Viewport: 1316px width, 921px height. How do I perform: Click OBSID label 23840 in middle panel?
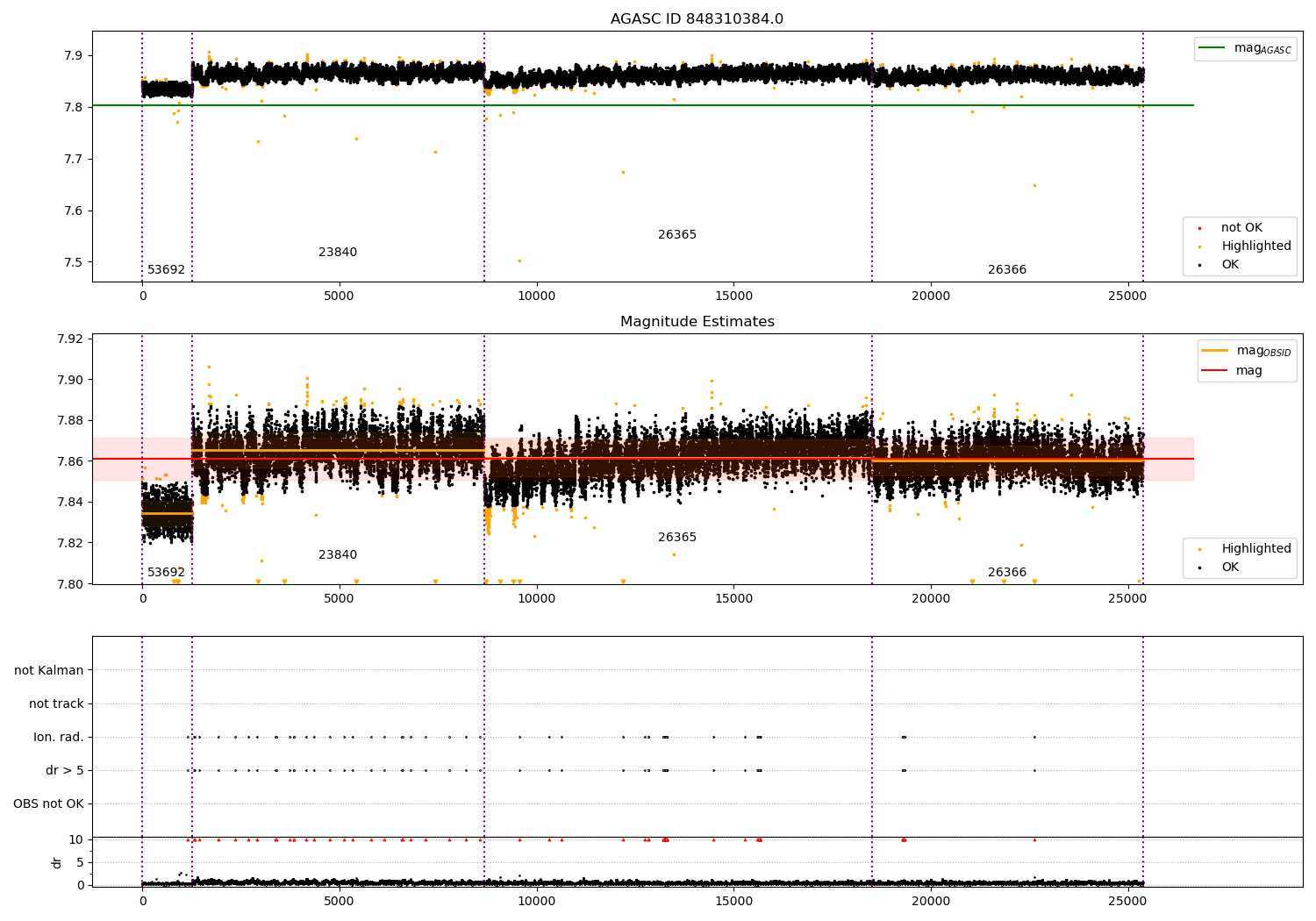(x=338, y=555)
